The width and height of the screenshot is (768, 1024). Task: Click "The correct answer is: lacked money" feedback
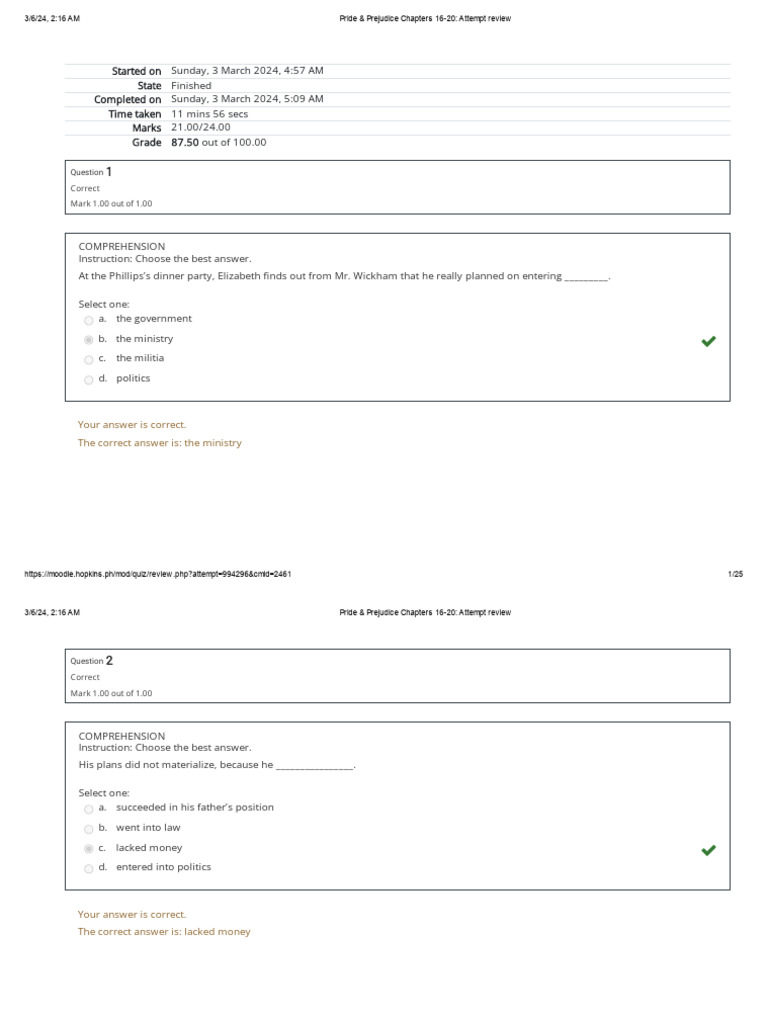coord(164,932)
